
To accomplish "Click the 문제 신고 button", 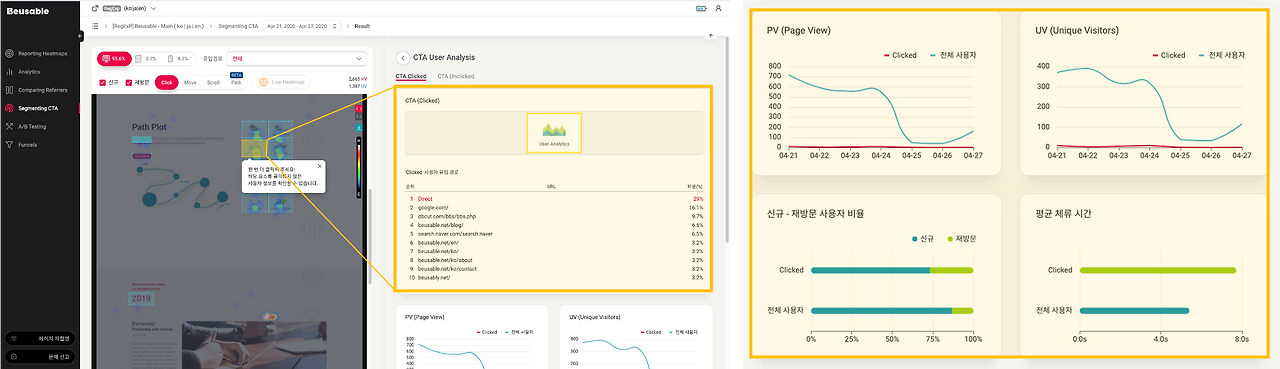I will (40, 356).
